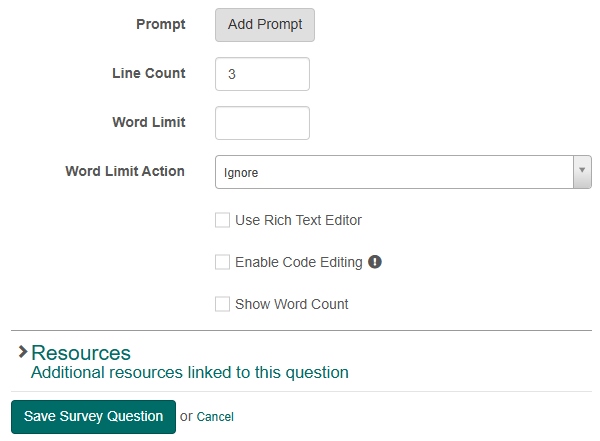Click the Add Prompt button

[265, 25]
